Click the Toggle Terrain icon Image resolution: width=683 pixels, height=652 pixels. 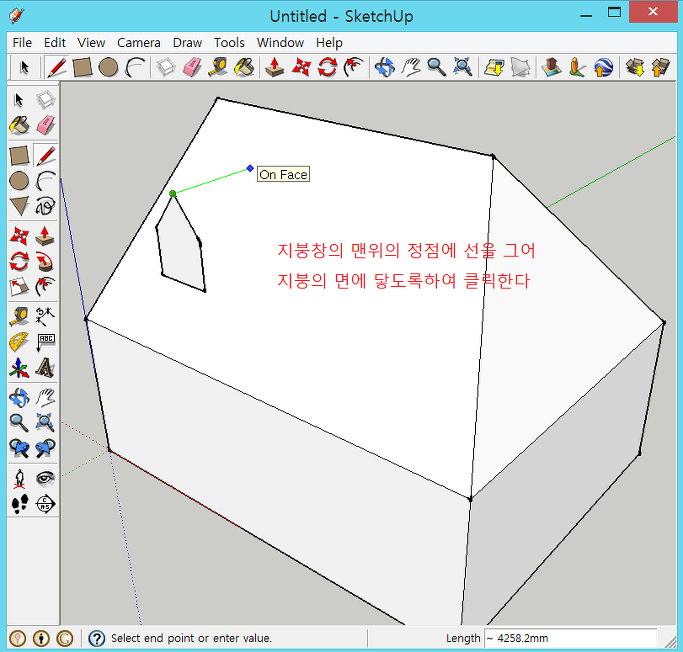point(520,68)
